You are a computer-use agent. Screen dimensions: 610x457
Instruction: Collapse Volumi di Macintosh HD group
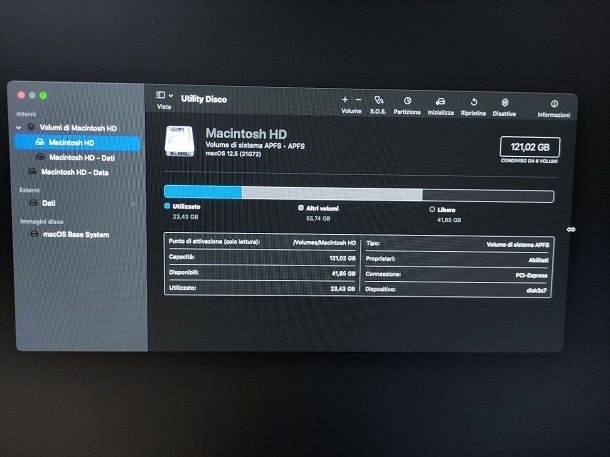click(x=18, y=127)
